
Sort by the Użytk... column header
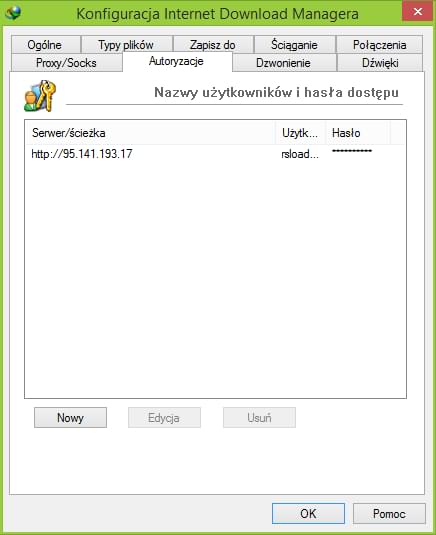coord(300,133)
